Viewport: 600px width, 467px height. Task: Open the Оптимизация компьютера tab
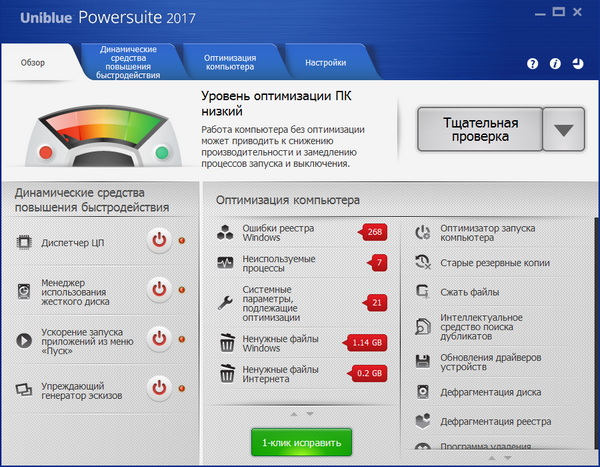(230, 62)
